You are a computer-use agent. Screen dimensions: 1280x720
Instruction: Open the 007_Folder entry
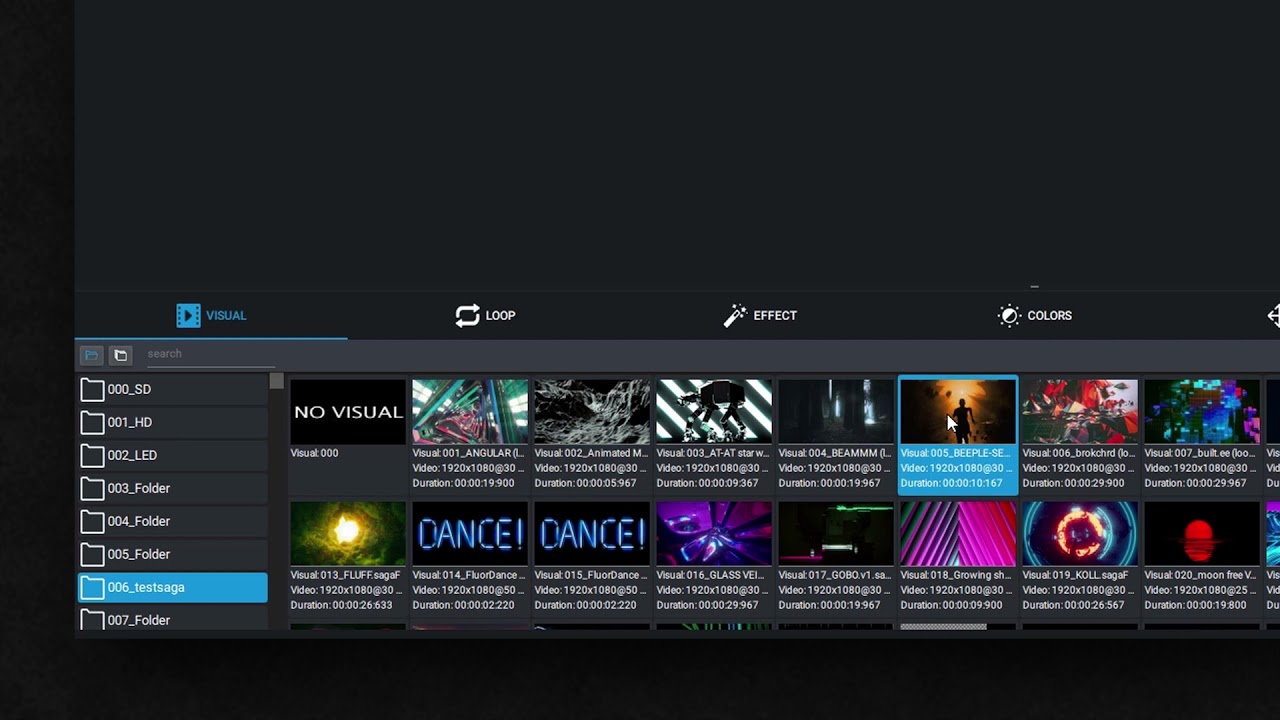(173, 619)
